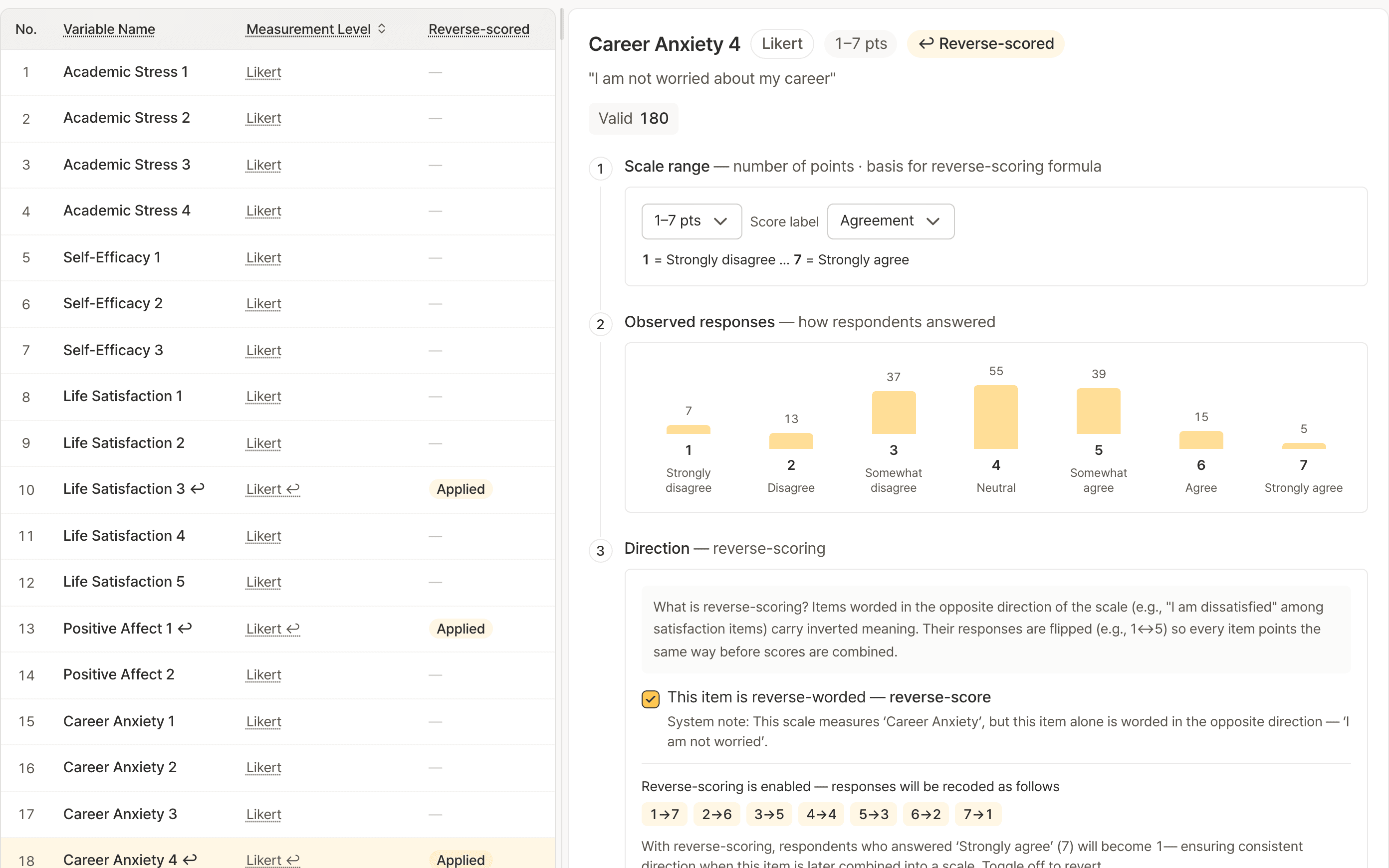Select the Life Satisfaction 2 row
Image resolution: width=1389 pixels, height=868 pixels.
pos(278,443)
